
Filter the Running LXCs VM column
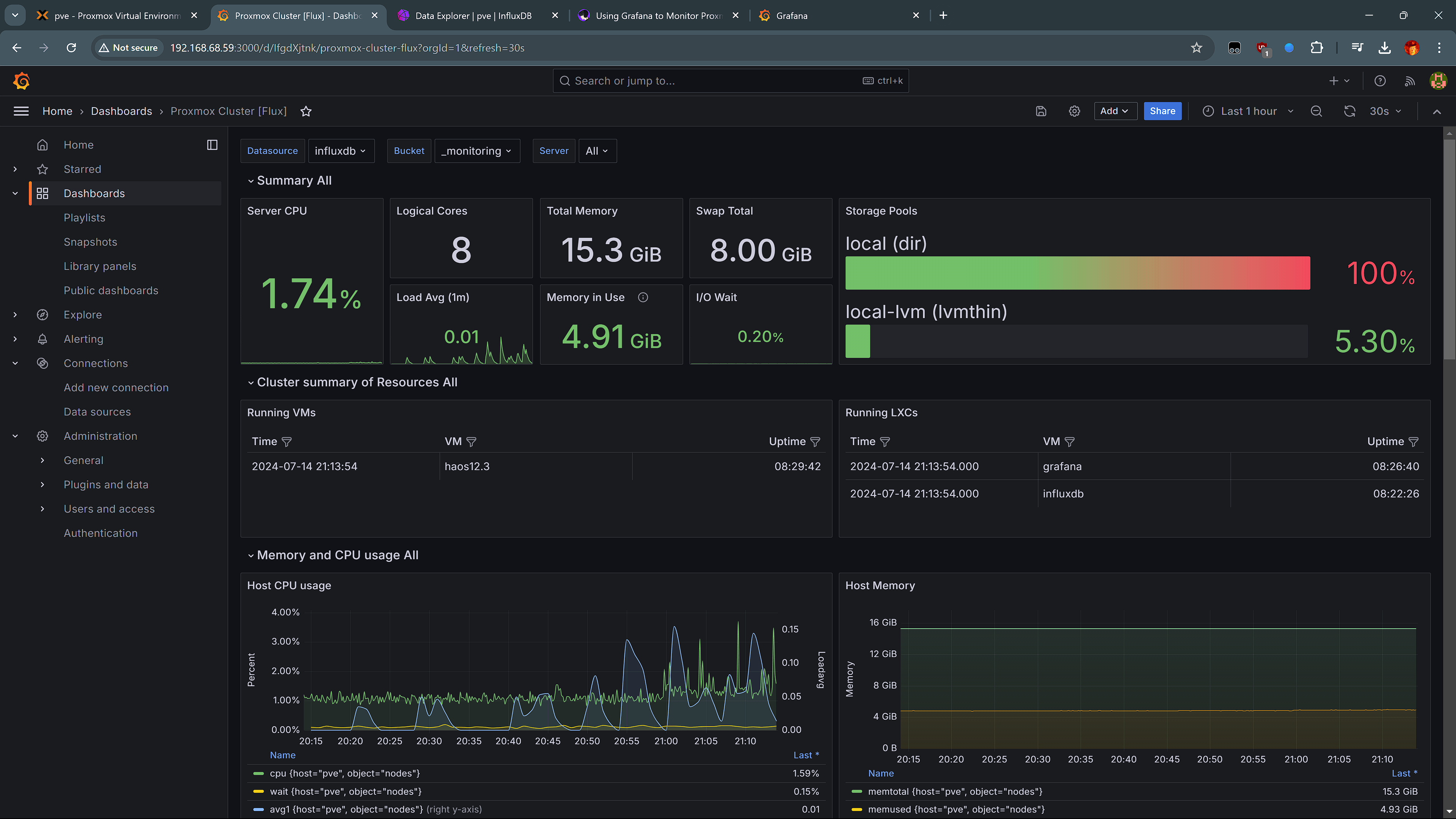tap(1069, 442)
